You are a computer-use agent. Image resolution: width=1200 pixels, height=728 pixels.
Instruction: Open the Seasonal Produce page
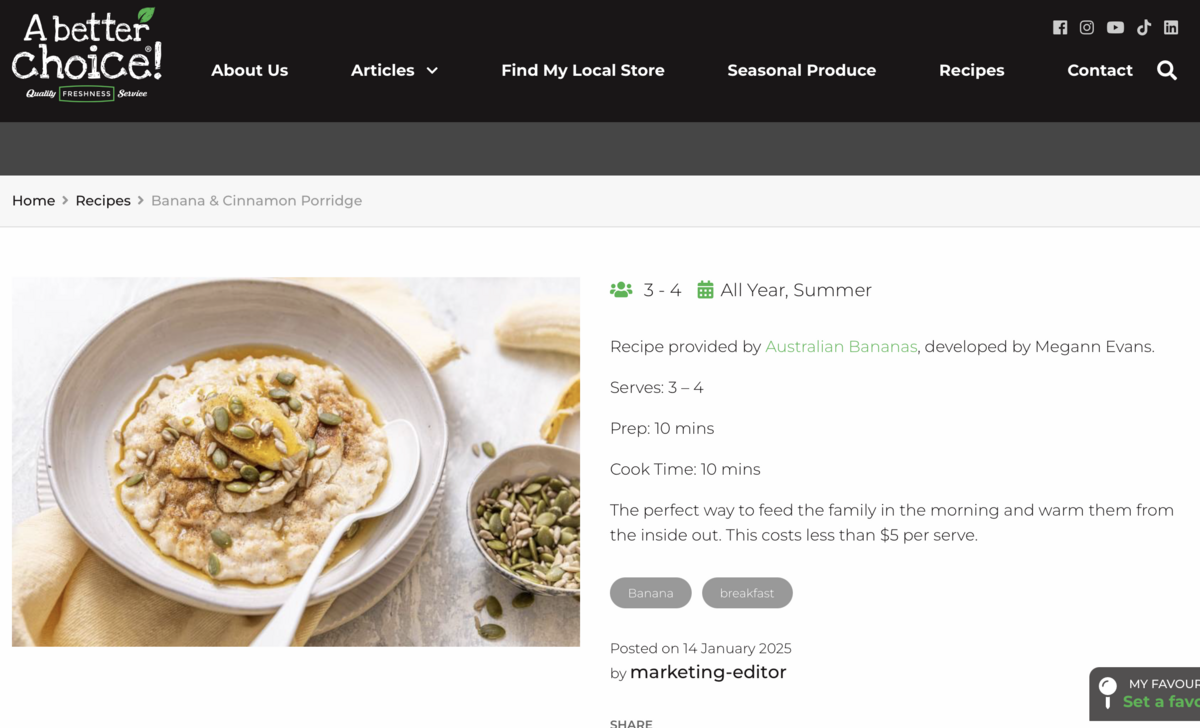801,70
